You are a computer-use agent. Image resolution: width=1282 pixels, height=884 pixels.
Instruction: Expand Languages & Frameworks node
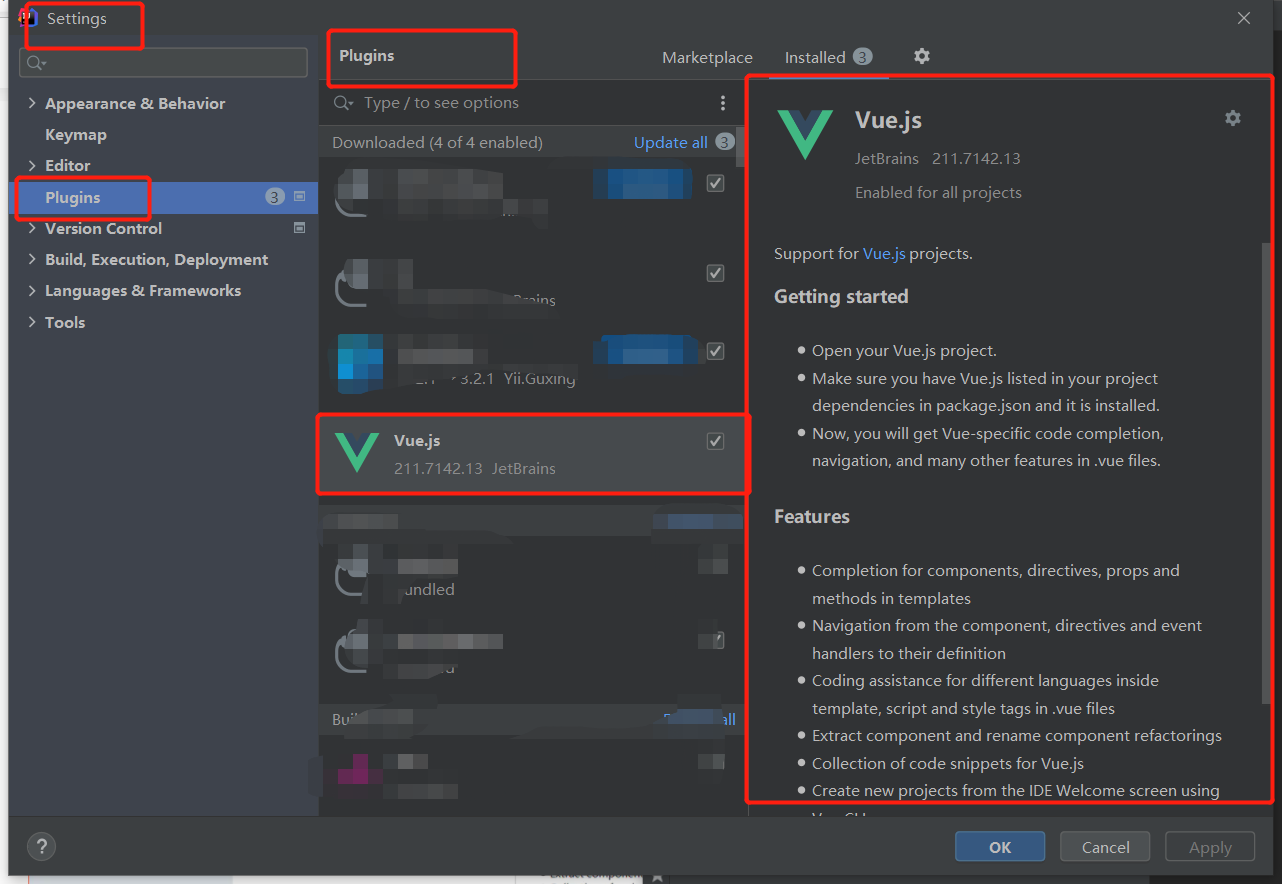tap(32, 290)
